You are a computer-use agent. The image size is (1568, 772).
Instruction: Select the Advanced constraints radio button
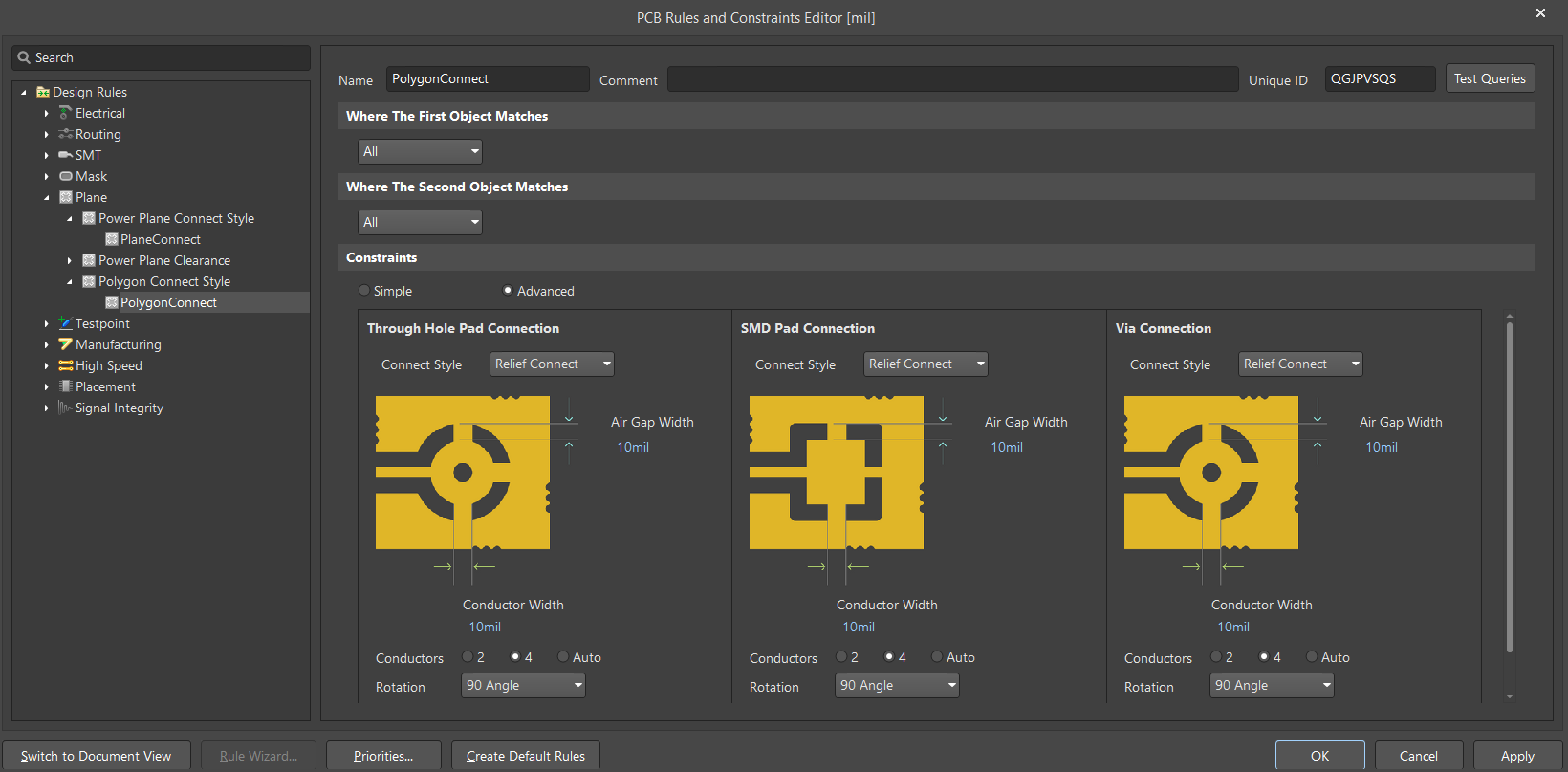coord(508,290)
